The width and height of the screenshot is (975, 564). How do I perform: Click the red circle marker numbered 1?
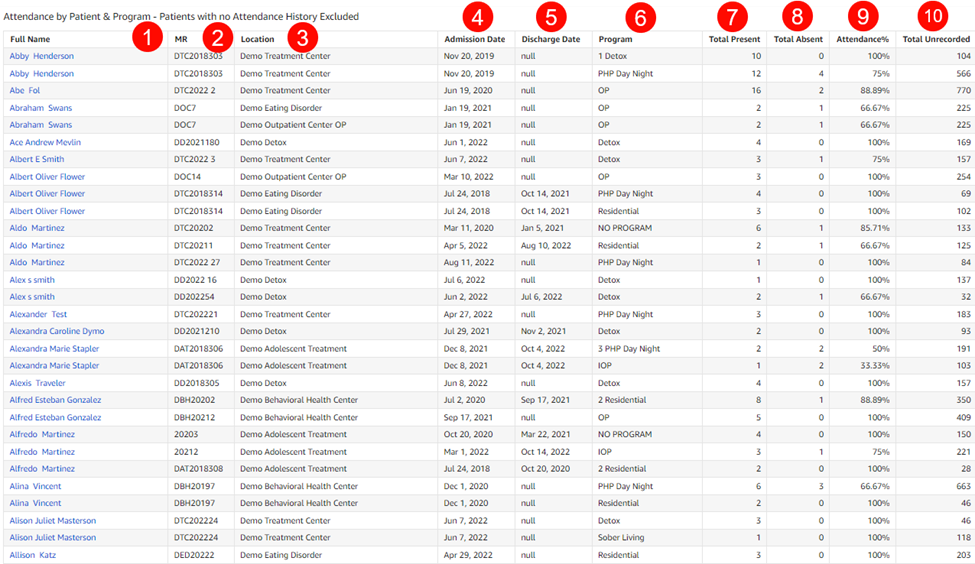click(x=148, y=38)
